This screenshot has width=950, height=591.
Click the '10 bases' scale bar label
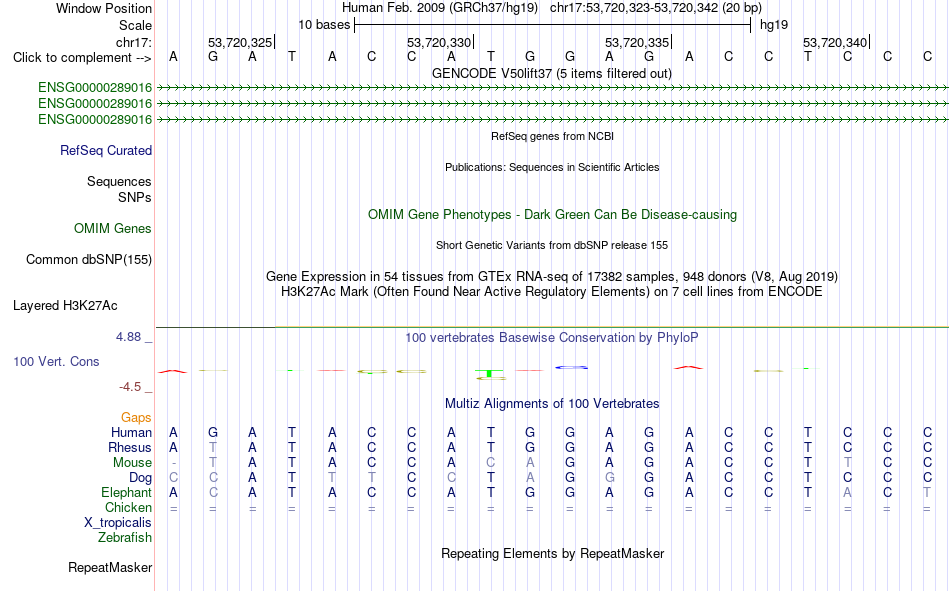(324, 25)
